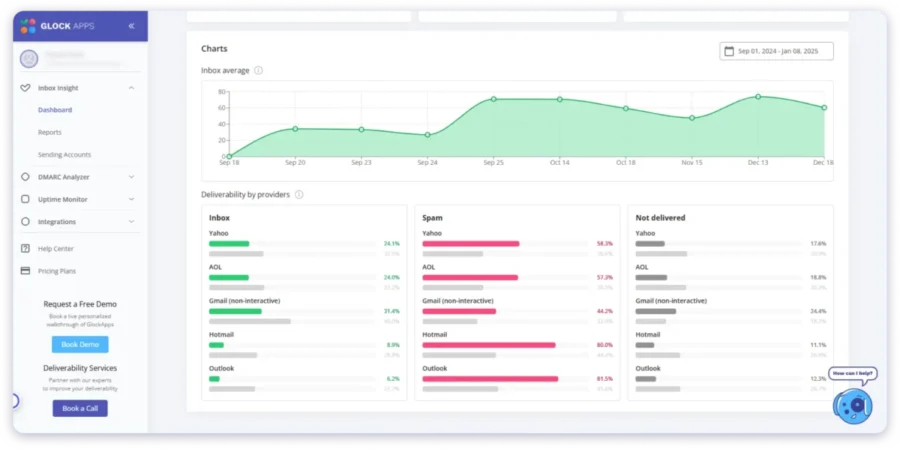This screenshot has height=449, width=900.
Task: Click the user profile avatar
Action: tap(28, 59)
